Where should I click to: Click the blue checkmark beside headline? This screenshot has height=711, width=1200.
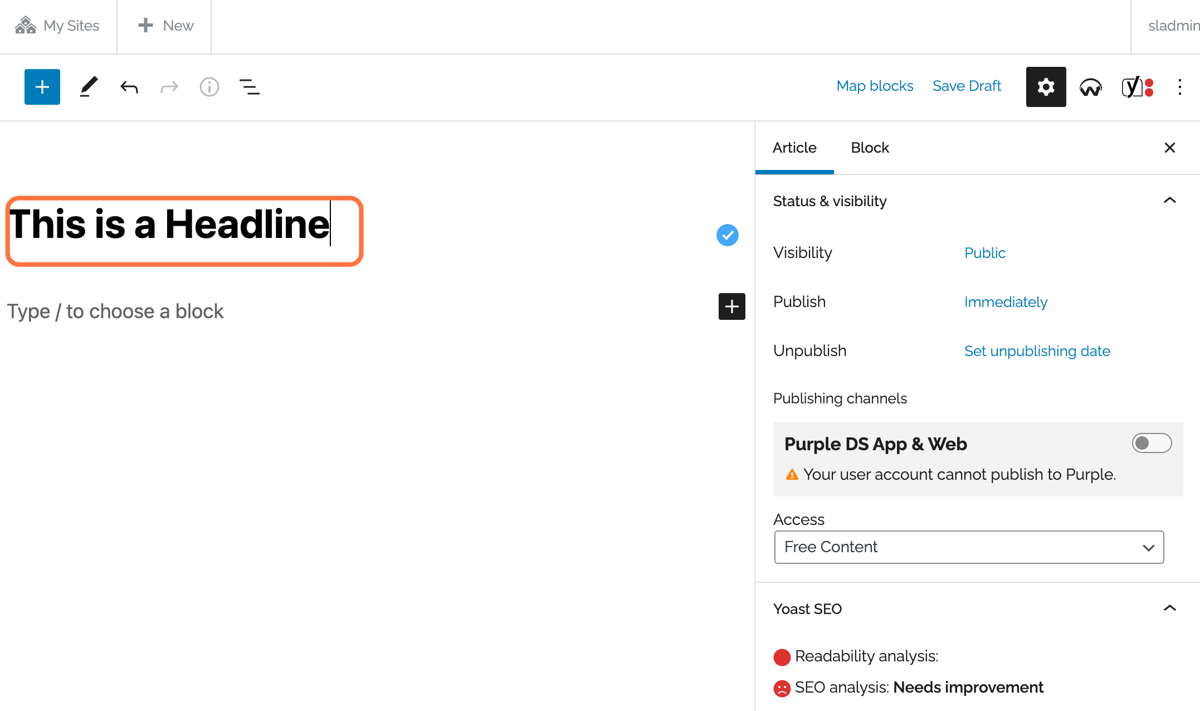(727, 235)
